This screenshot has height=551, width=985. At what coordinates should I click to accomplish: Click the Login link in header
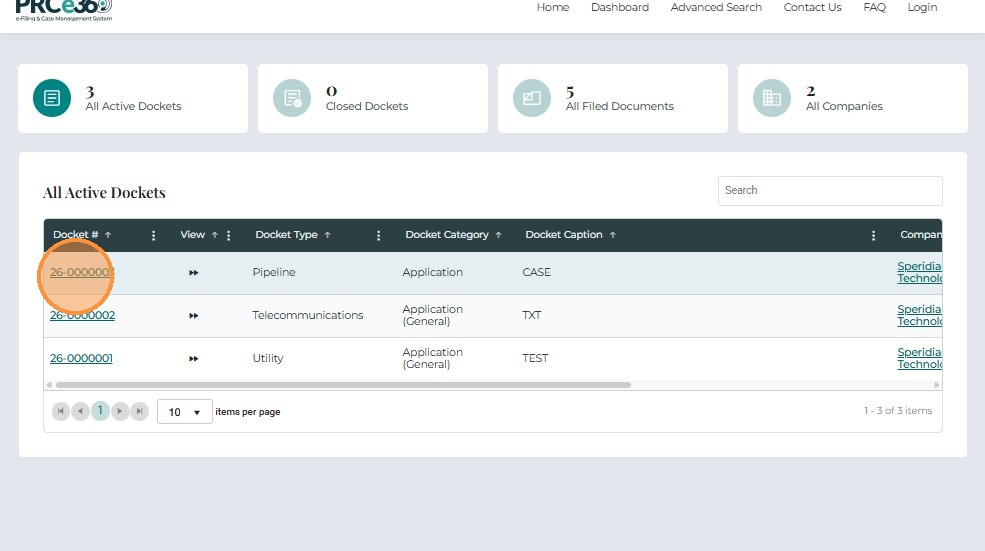point(922,8)
